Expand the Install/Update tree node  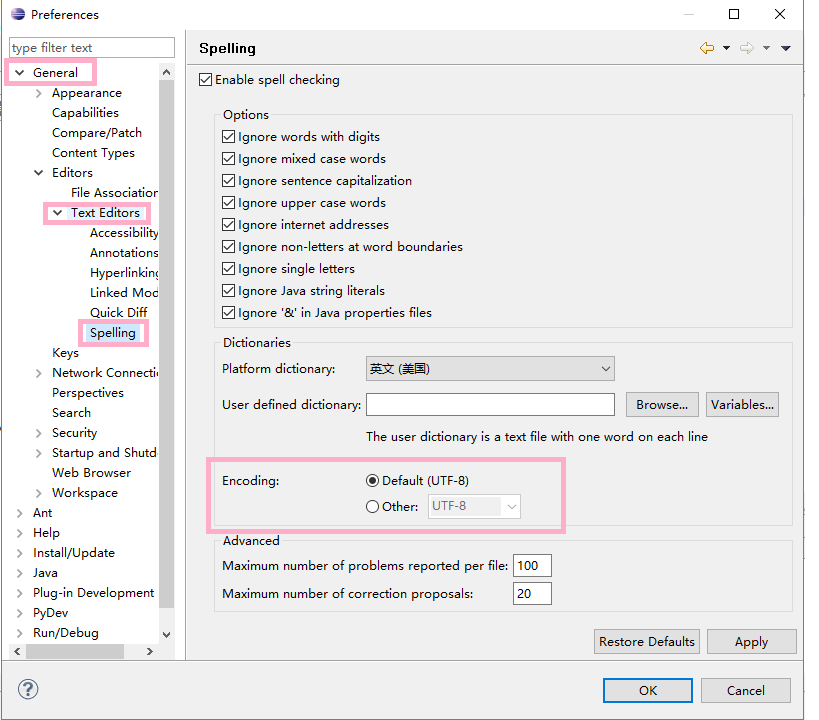[x=19, y=553]
